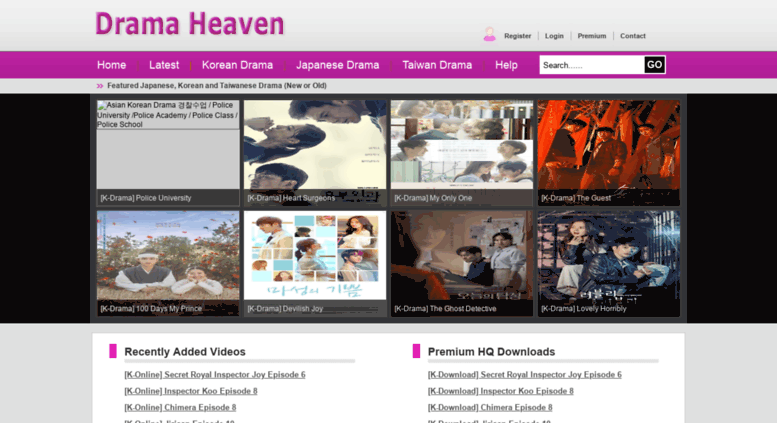
Task: Click the [K-Drama] Heart Surgeons caption
Action: [x=291, y=198]
